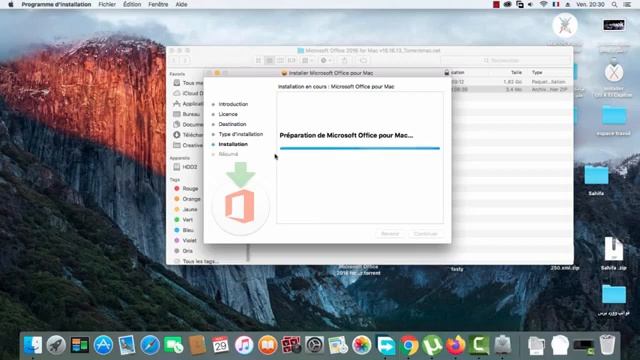Click the Revenir button in installer
Image resolution: width=640 pixels, height=360 pixels.
coord(390,234)
